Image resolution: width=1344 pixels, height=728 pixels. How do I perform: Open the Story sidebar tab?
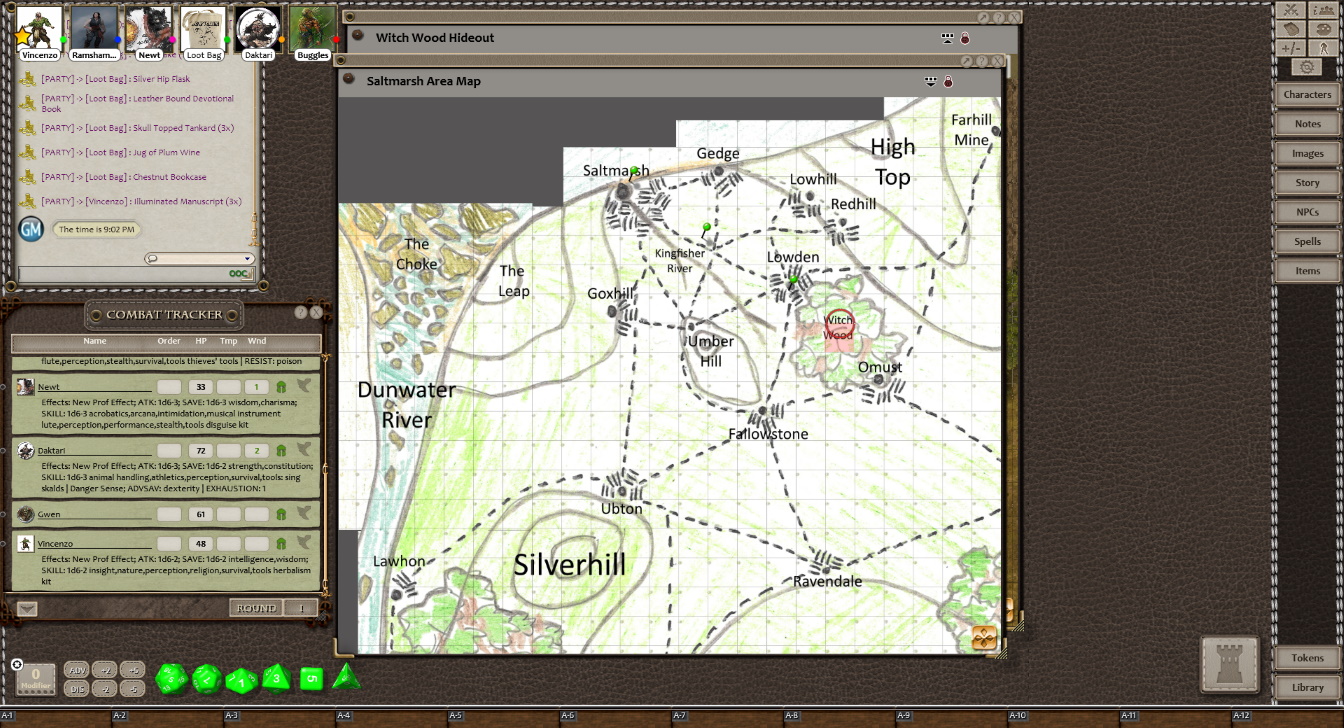tap(1307, 183)
